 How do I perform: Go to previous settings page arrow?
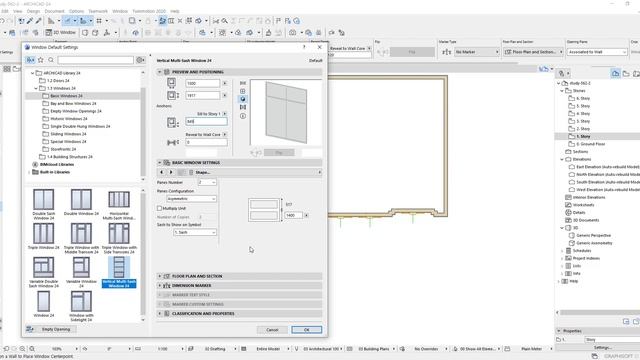[162, 172]
